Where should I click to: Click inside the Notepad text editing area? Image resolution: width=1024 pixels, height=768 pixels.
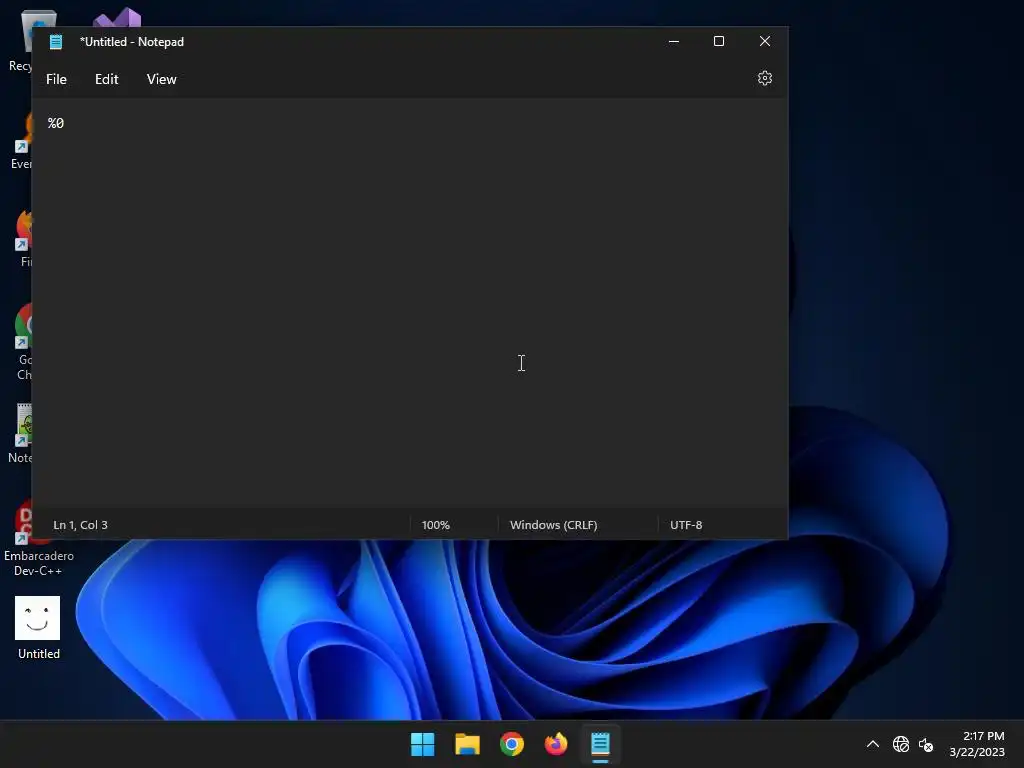click(x=409, y=304)
